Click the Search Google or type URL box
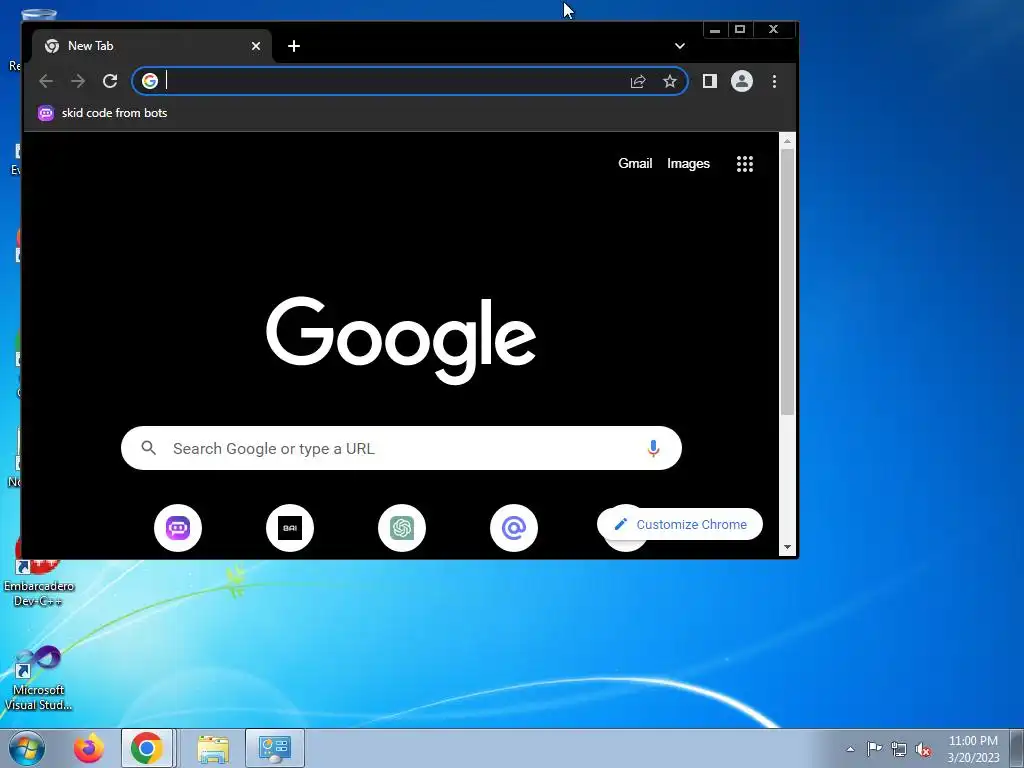Viewport: 1024px width, 768px height. pos(401,448)
